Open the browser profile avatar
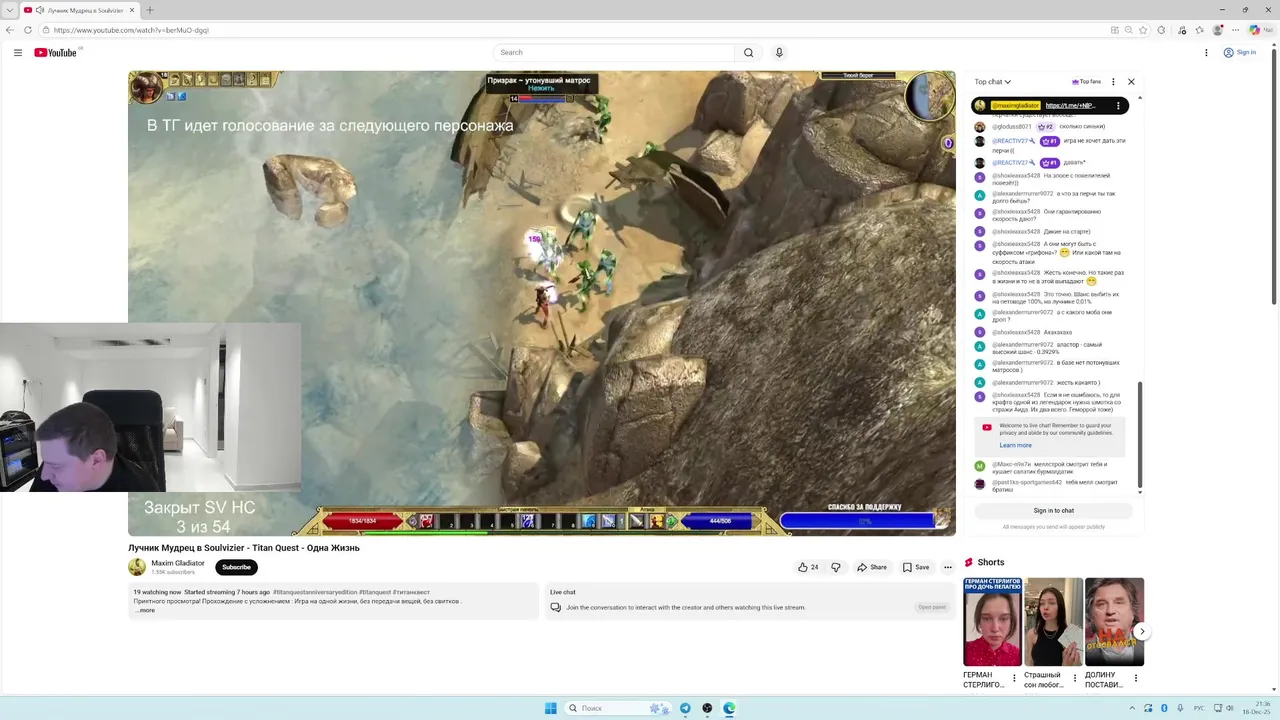 (1218, 30)
